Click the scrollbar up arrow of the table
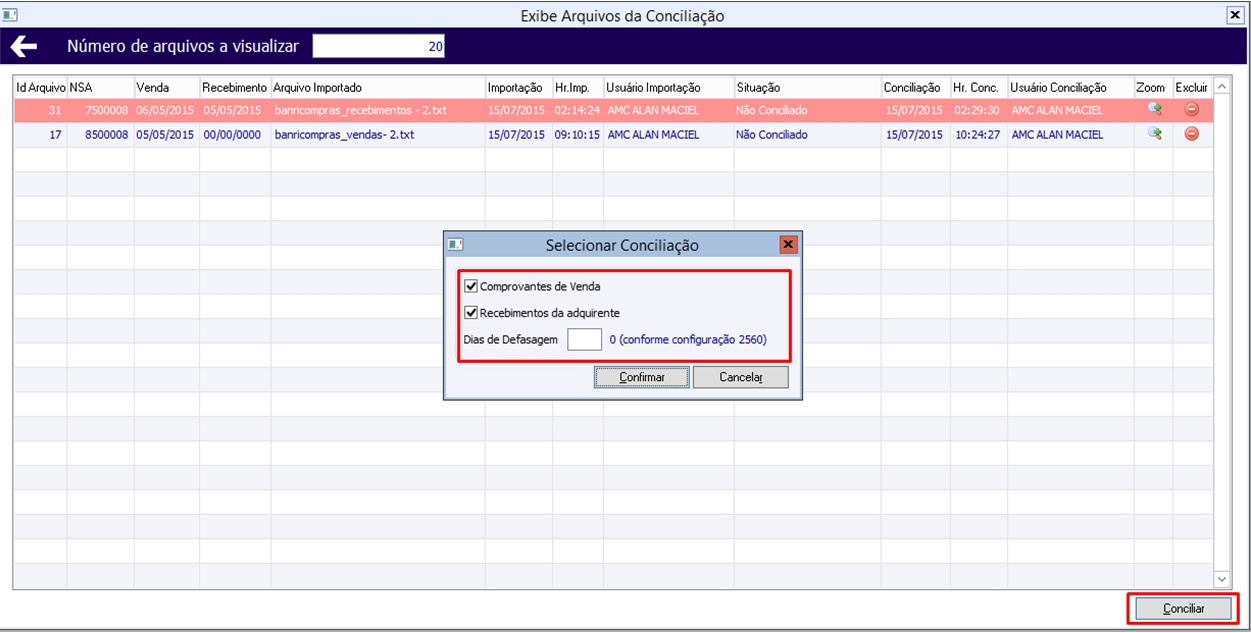Viewport: 1251px width, 633px height. click(x=1222, y=88)
